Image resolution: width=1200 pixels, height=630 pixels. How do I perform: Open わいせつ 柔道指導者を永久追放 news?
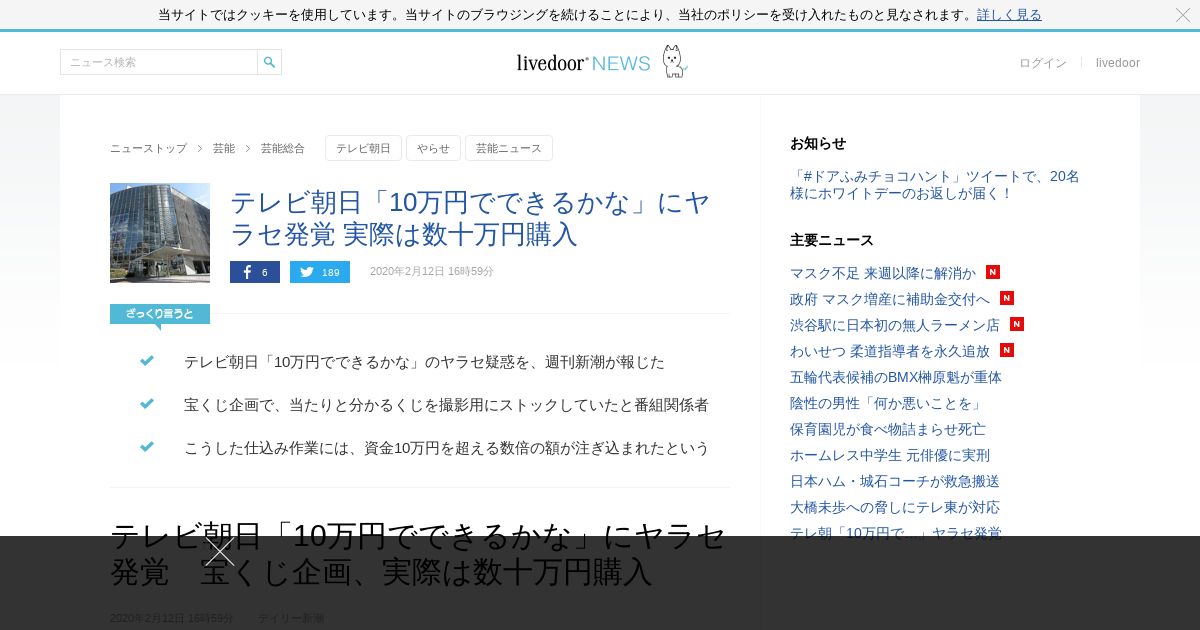click(x=890, y=351)
